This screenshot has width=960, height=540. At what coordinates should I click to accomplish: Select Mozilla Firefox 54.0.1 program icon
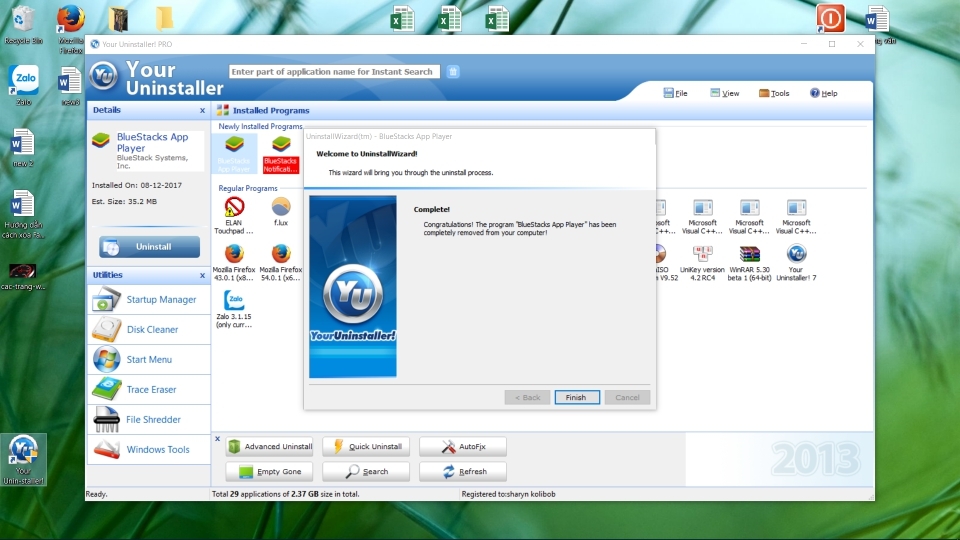point(281,263)
